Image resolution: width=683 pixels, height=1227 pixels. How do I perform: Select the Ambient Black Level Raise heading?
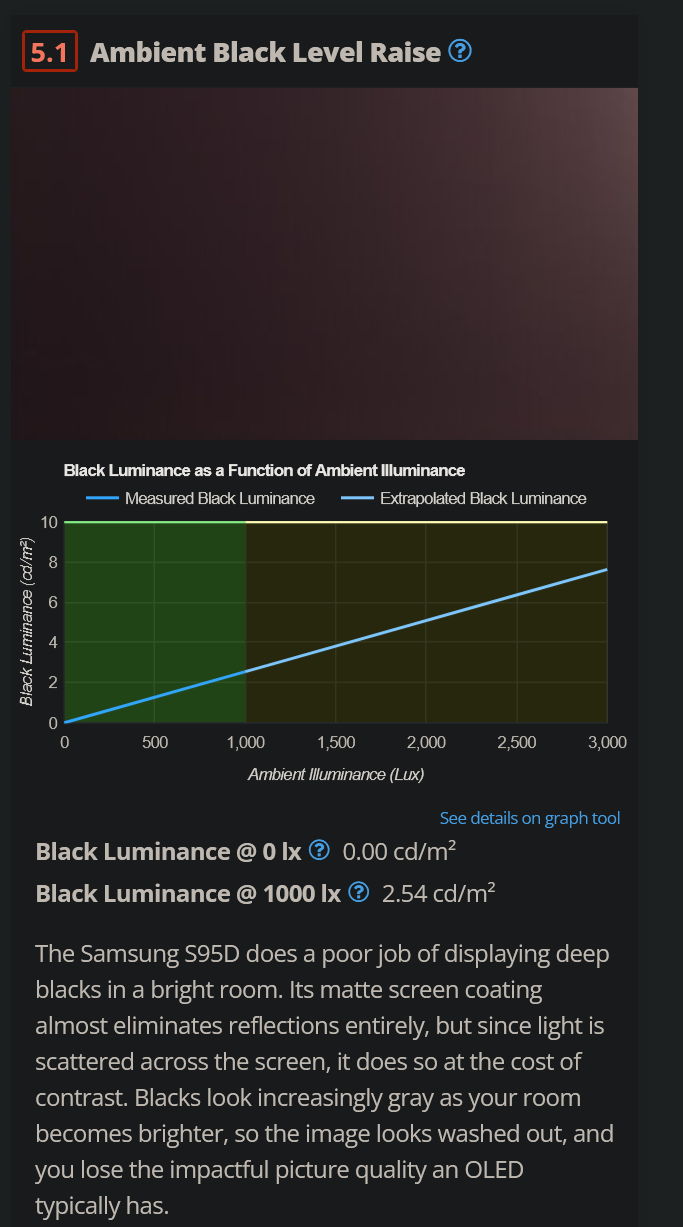click(263, 49)
